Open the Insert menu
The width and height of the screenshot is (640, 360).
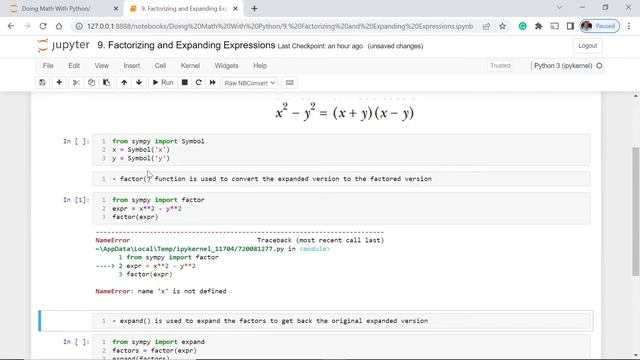[x=131, y=66]
